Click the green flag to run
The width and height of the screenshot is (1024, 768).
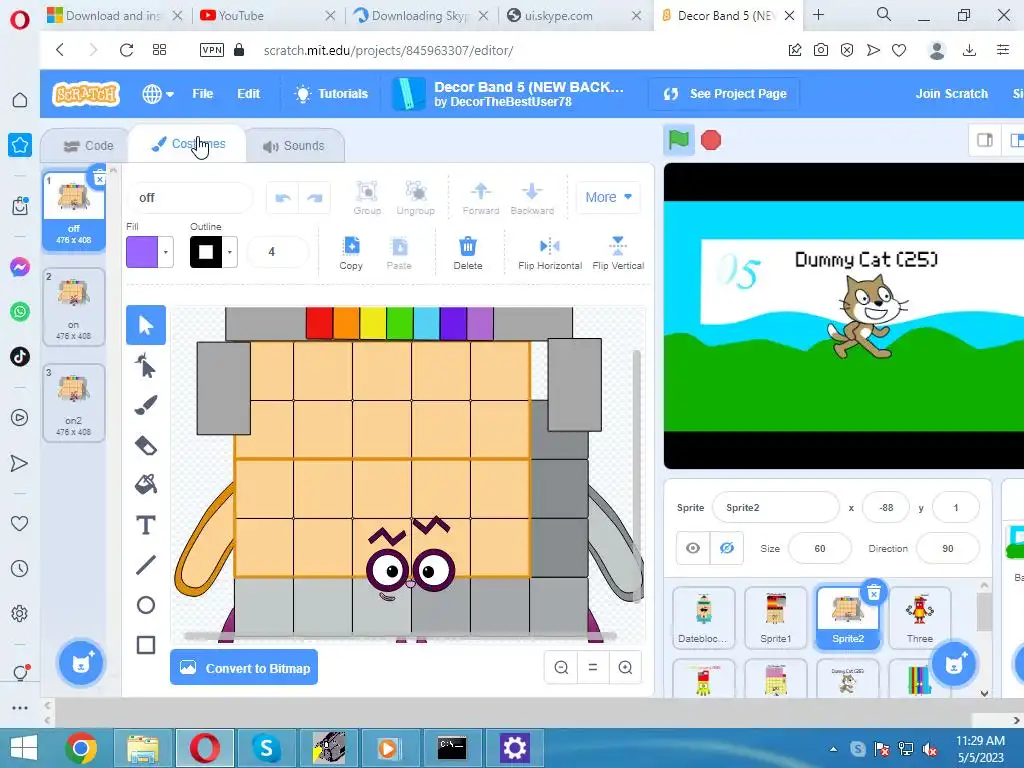[679, 140]
